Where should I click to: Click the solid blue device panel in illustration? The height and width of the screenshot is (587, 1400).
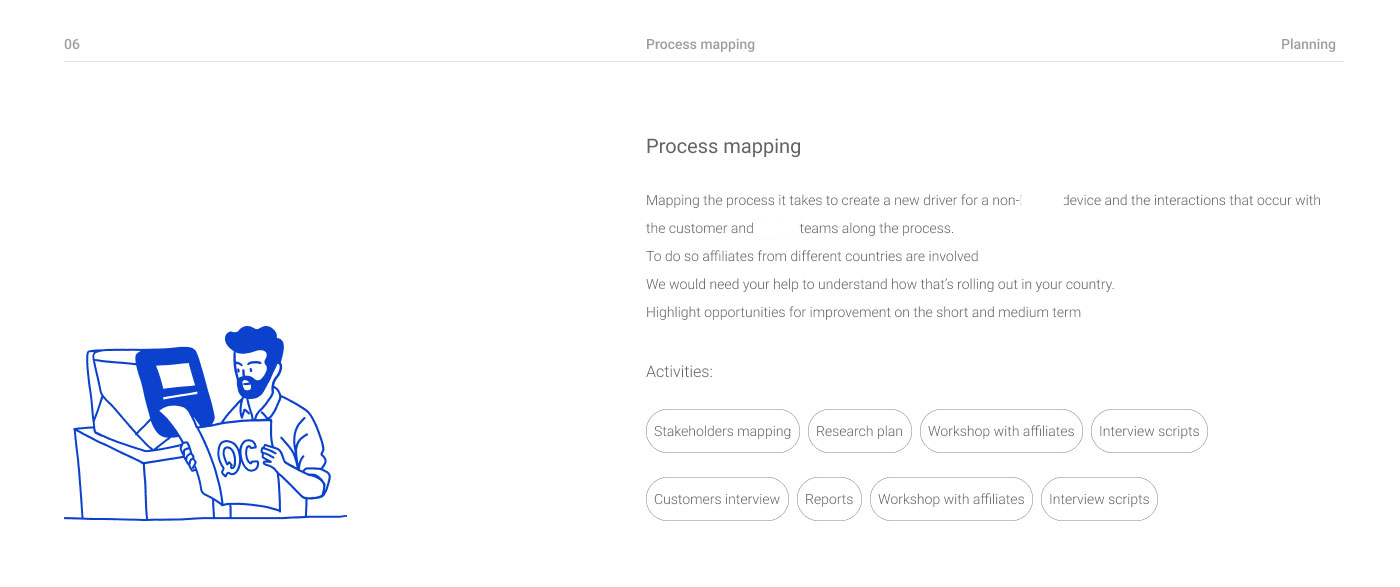(x=176, y=388)
